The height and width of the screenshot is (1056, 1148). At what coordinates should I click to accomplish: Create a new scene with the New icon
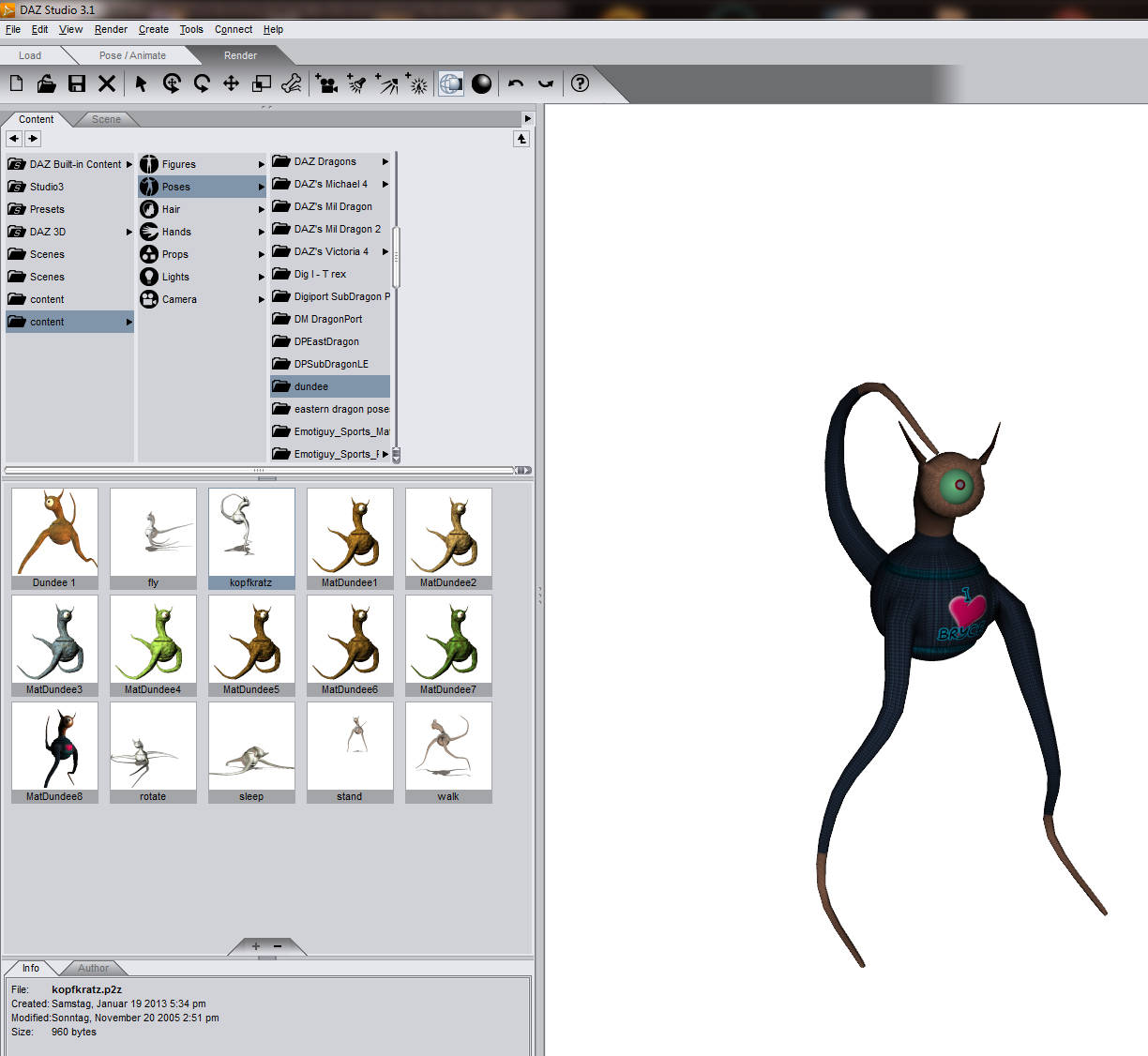(x=17, y=83)
